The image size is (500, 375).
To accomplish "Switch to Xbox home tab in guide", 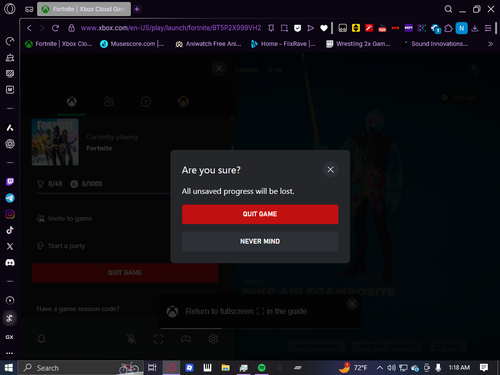I will [72, 102].
